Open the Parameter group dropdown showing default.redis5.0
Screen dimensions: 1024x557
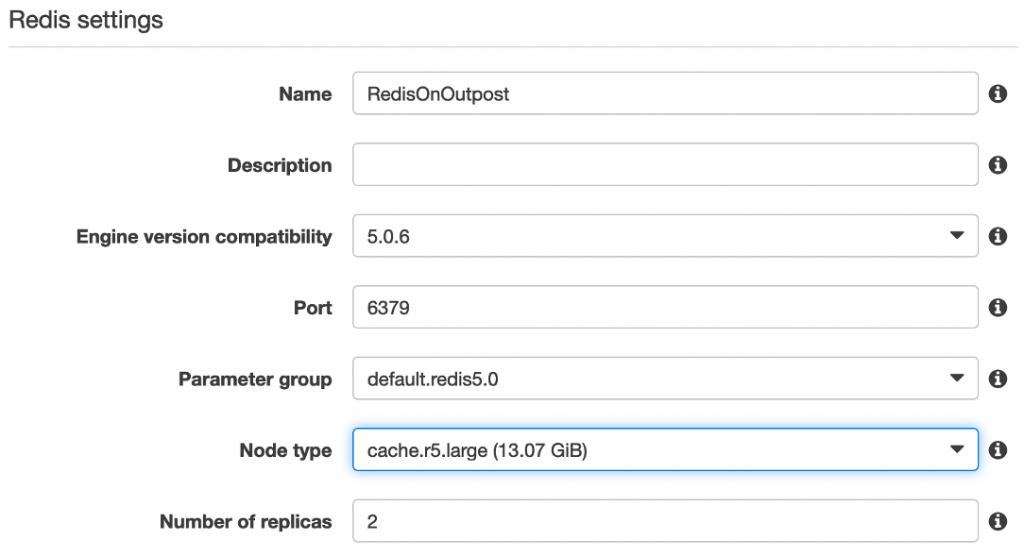pyautogui.click(x=665, y=378)
